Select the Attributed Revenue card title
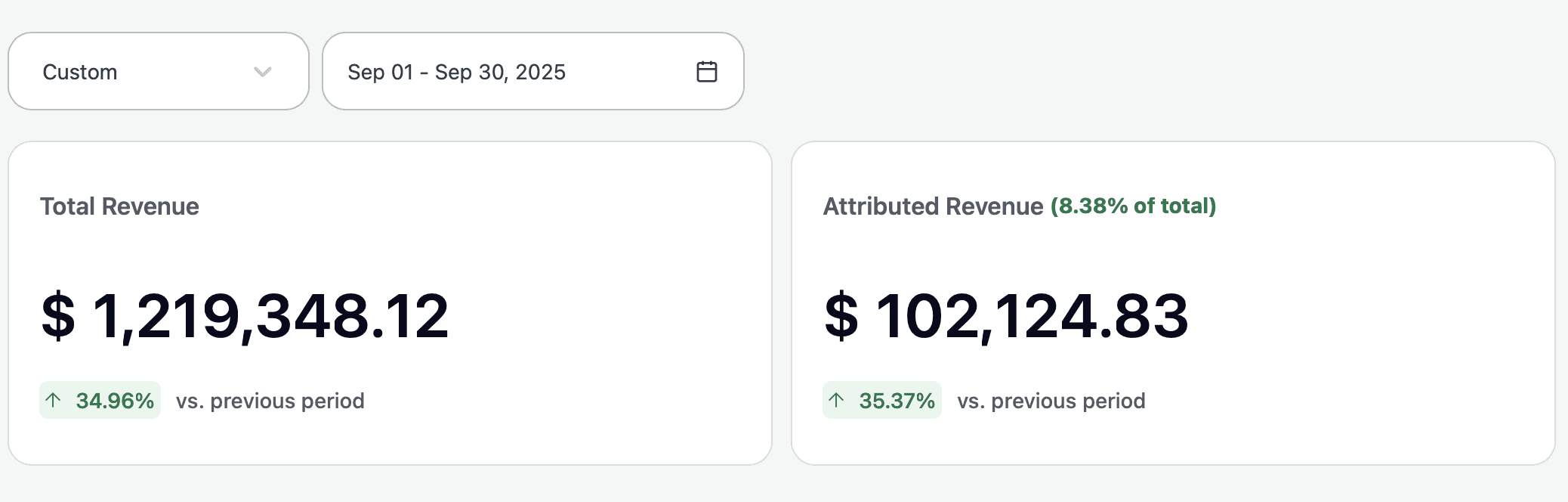 point(933,206)
